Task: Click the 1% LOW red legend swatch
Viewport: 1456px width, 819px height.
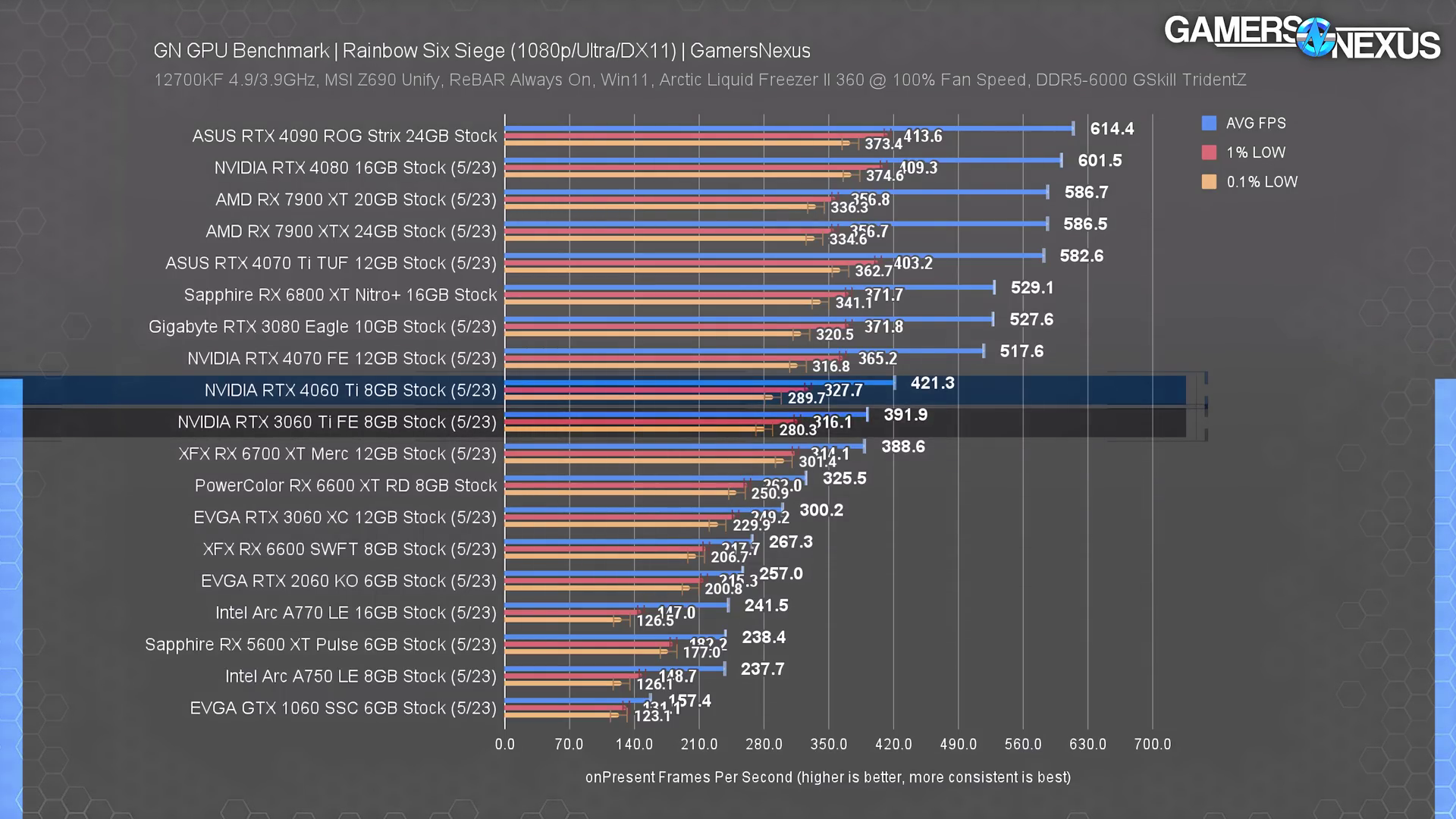Action: pyautogui.click(x=1209, y=152)
